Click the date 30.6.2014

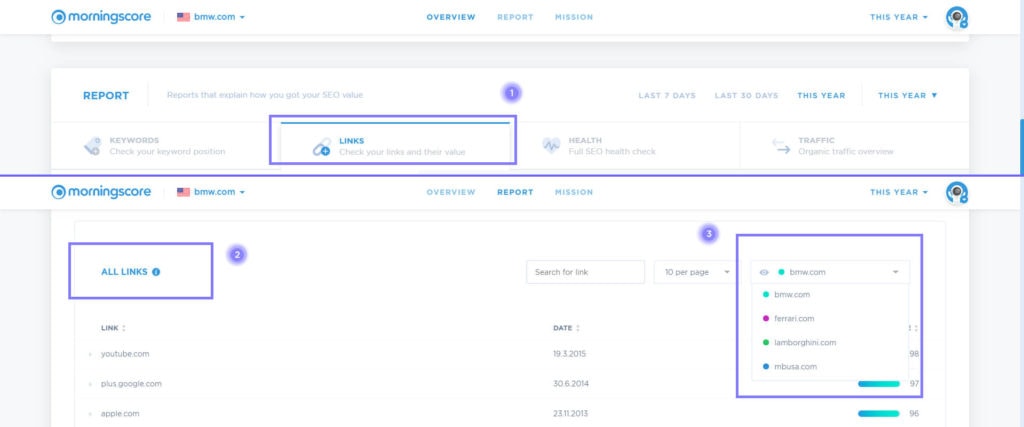[x=570, y=384]
